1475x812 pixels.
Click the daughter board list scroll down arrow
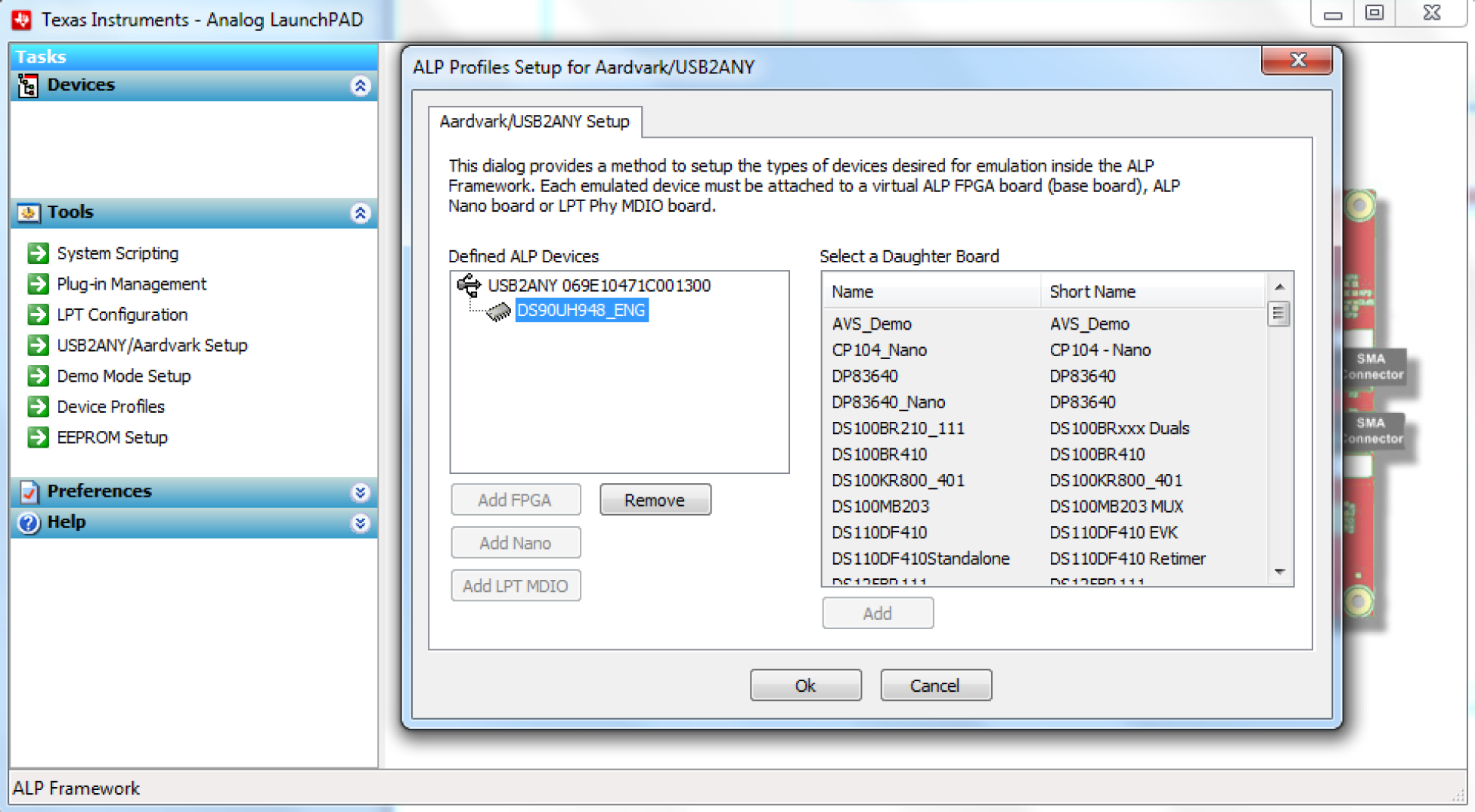[1279, 572]
